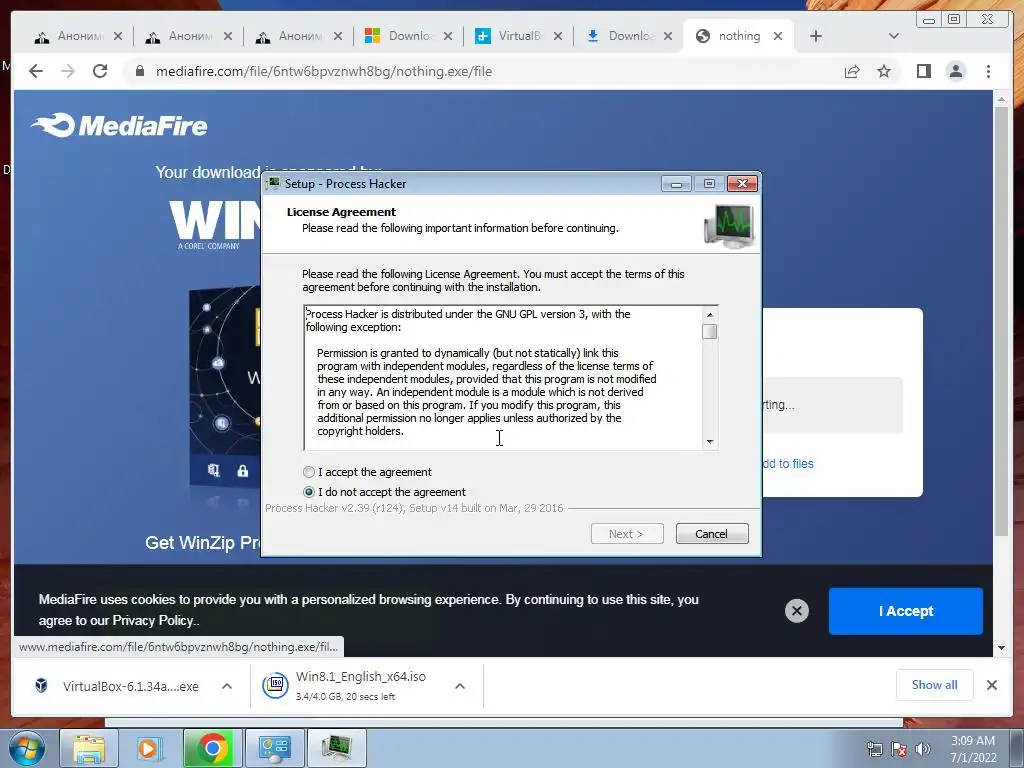Click the license scrollbar thumb

coord(710,332)
